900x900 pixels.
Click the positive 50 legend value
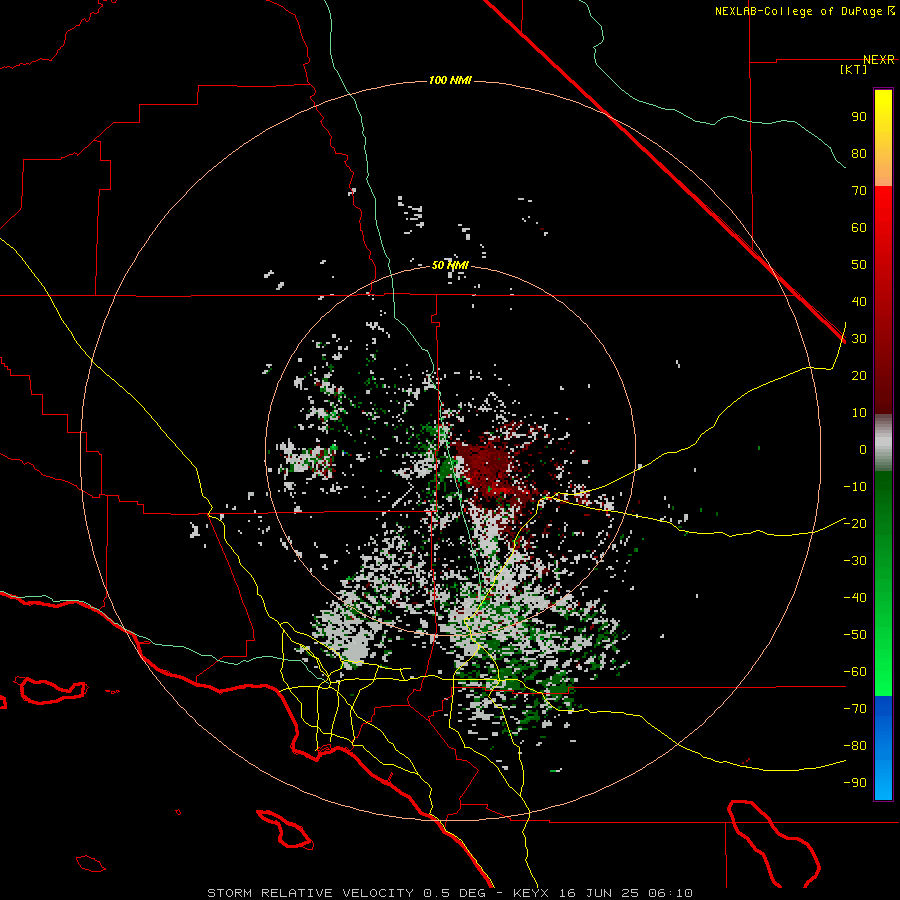click(859, 265)
